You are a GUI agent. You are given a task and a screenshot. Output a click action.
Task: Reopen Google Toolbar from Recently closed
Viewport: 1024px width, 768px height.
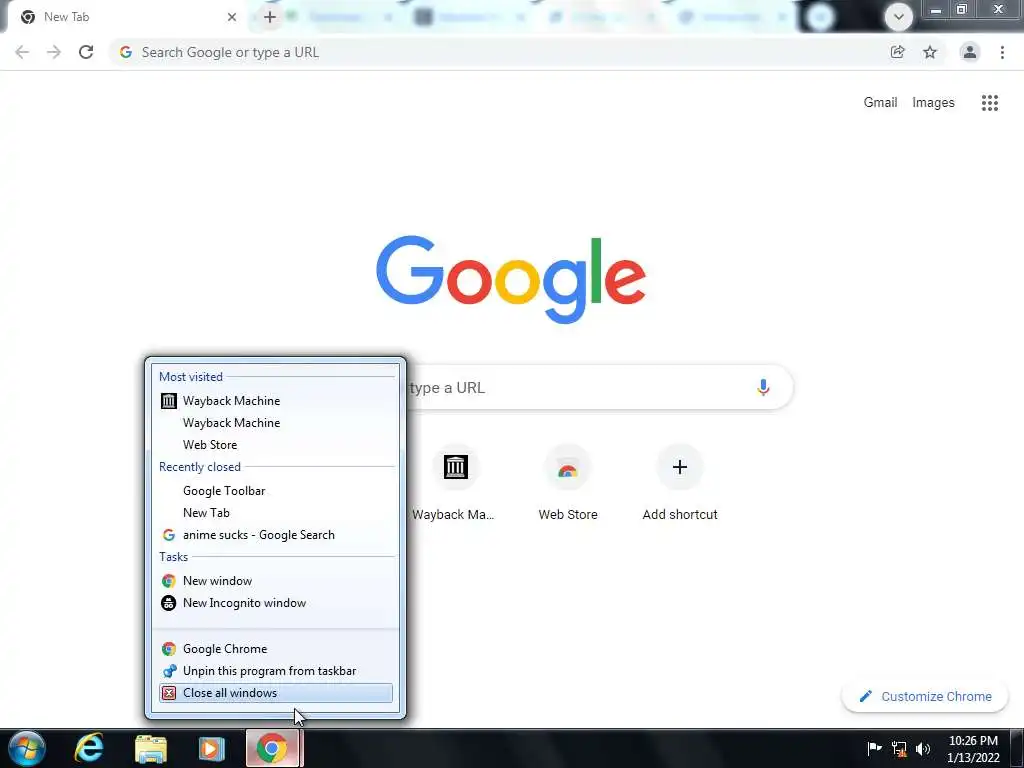point(276,490)
